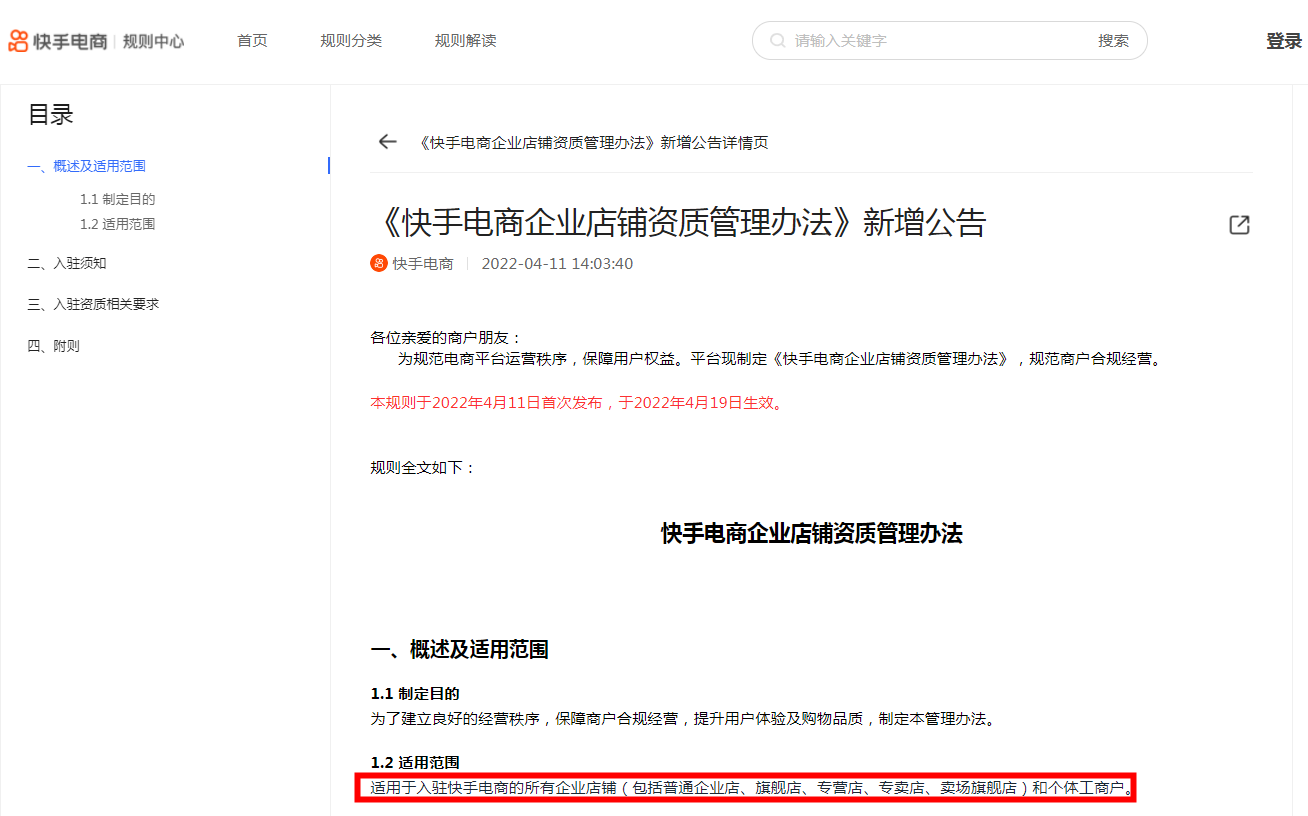This screenshot has height=816, width=1308.
Task: Jump to 1.2 适用范围 in catalog
Action: coord(118,224)
